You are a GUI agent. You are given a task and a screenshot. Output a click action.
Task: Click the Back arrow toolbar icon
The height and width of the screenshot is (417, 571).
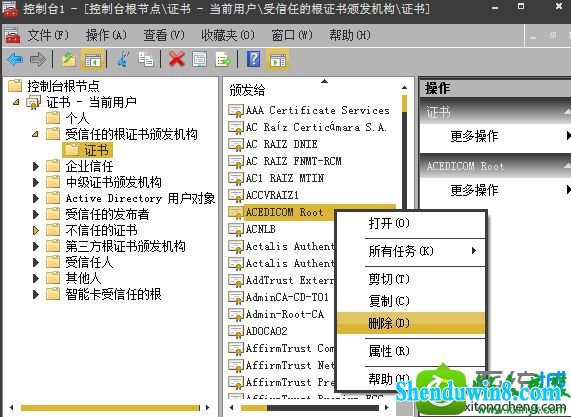[x=15, y=59]
